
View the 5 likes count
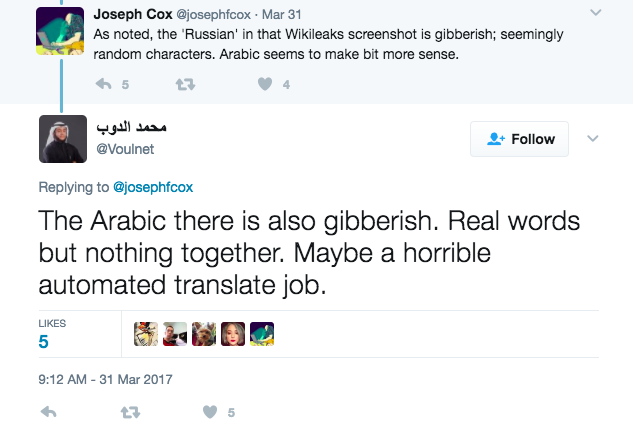pos(45,340)
